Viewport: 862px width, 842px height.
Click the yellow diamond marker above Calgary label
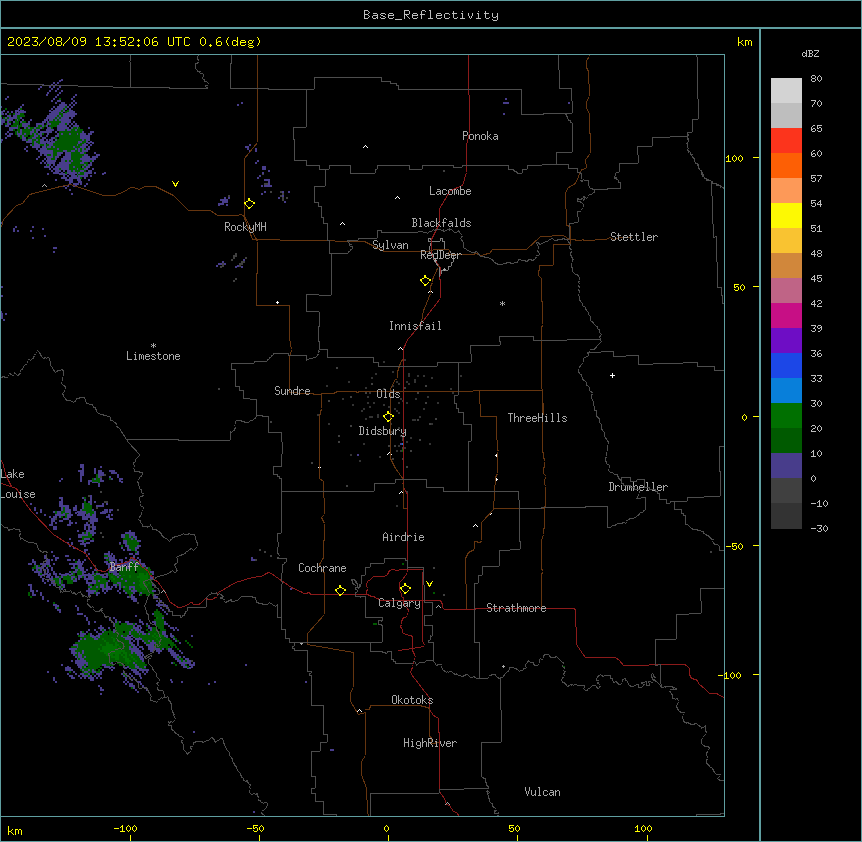[405, 589]
